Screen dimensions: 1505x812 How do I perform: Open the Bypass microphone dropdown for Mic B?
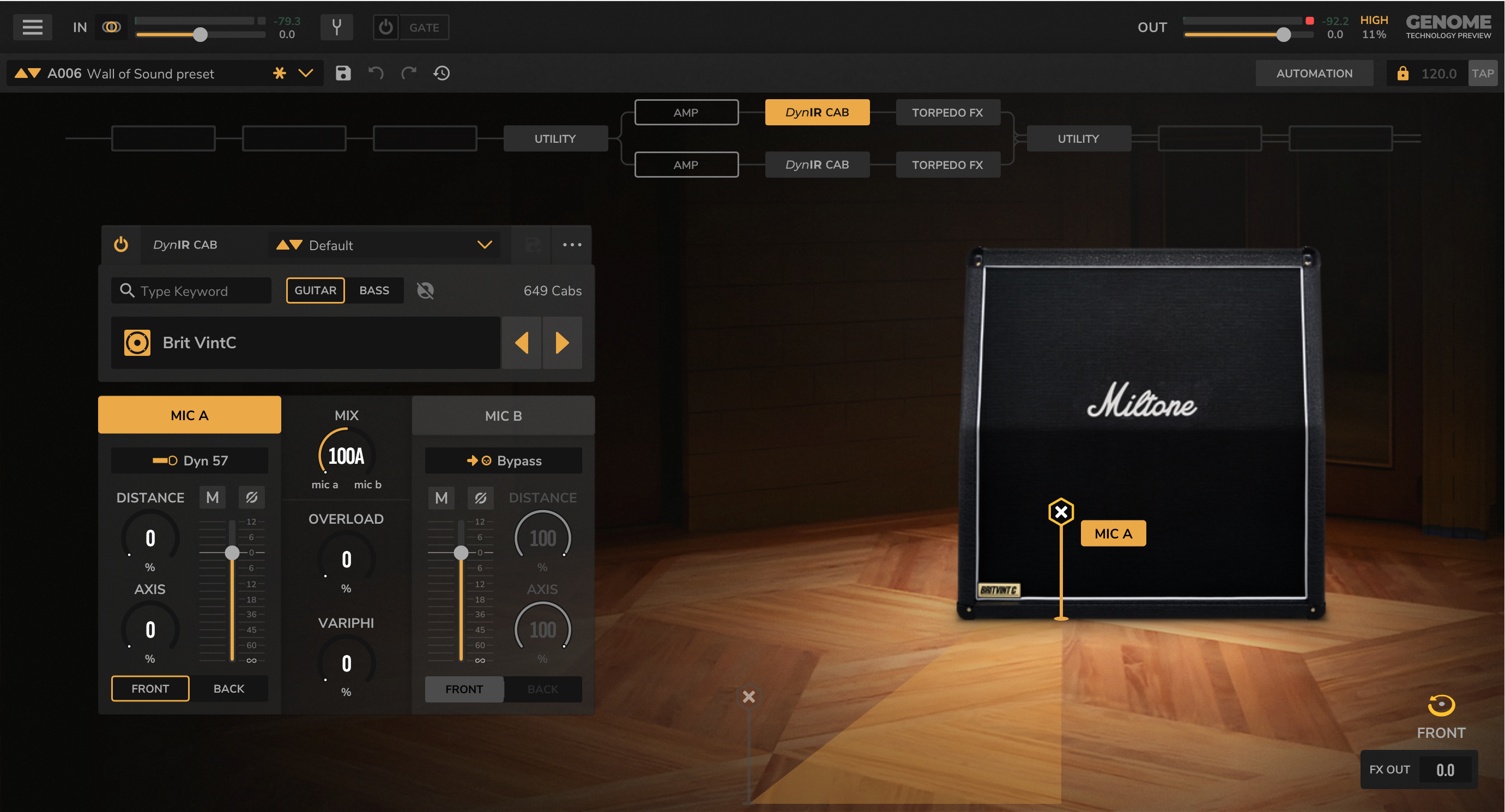point(503,460)
